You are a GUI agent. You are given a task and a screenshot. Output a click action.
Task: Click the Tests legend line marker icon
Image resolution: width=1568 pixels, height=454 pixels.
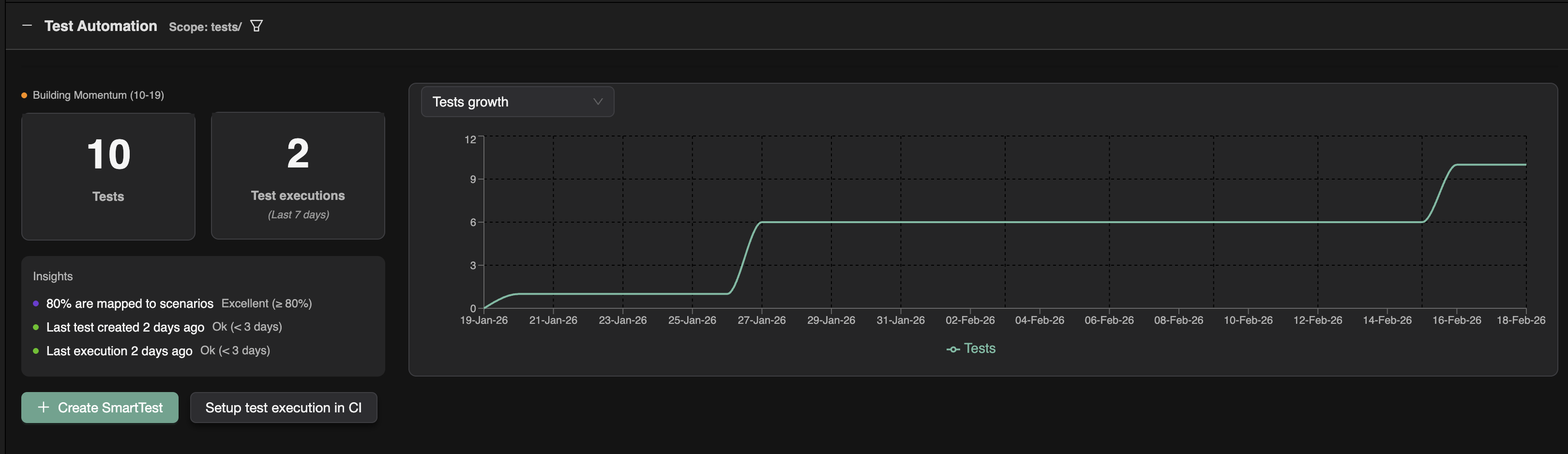pyautogui.click(x=952, y=349)
